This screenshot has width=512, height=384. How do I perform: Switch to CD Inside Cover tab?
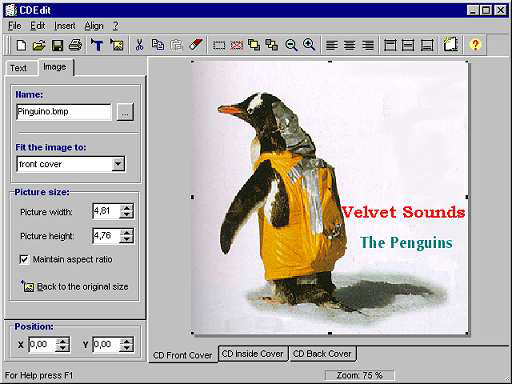coord(252,354)
